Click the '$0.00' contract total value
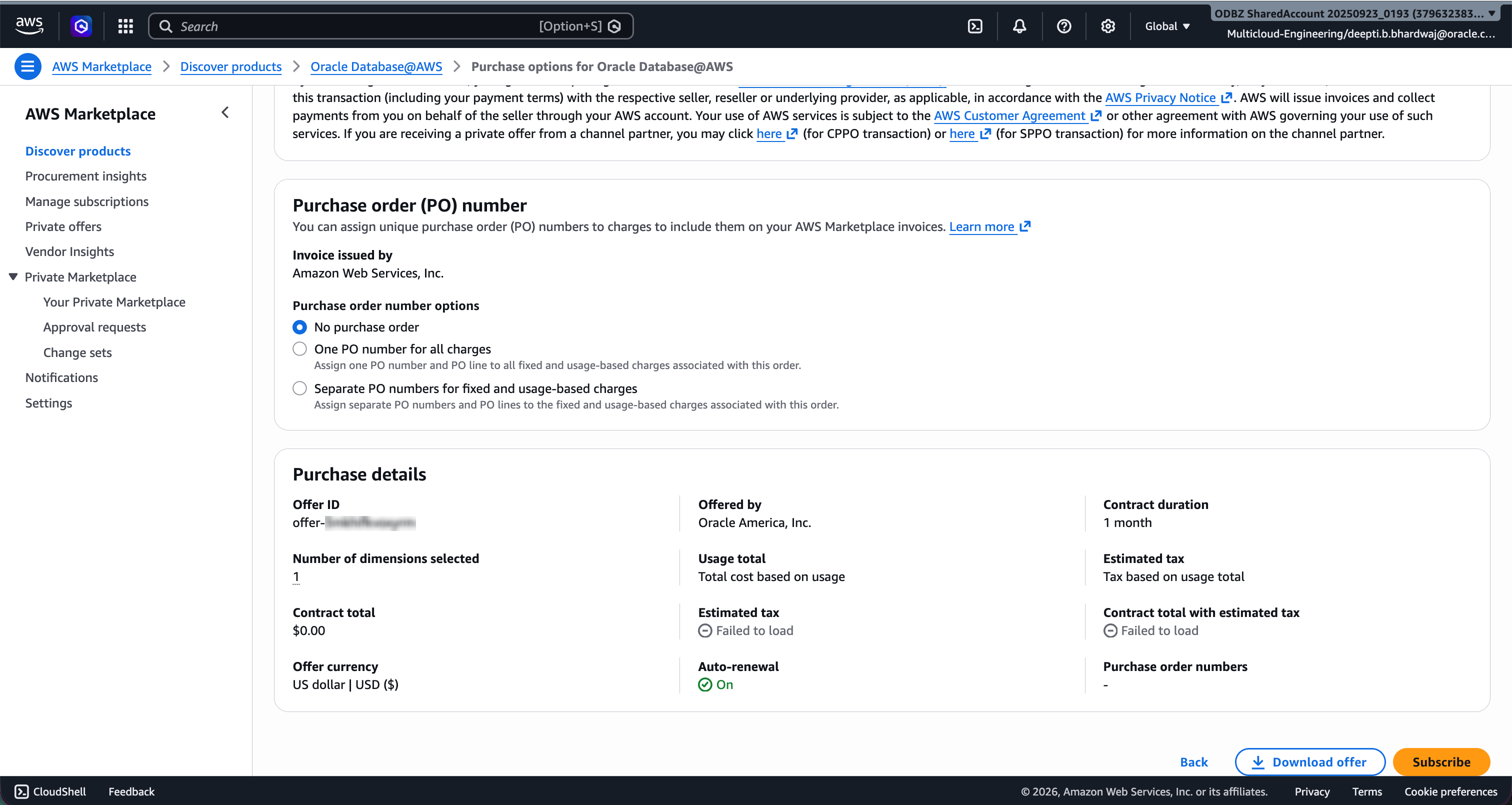The width and height of the screenshot is (1512, 805). tap(308, 630)
